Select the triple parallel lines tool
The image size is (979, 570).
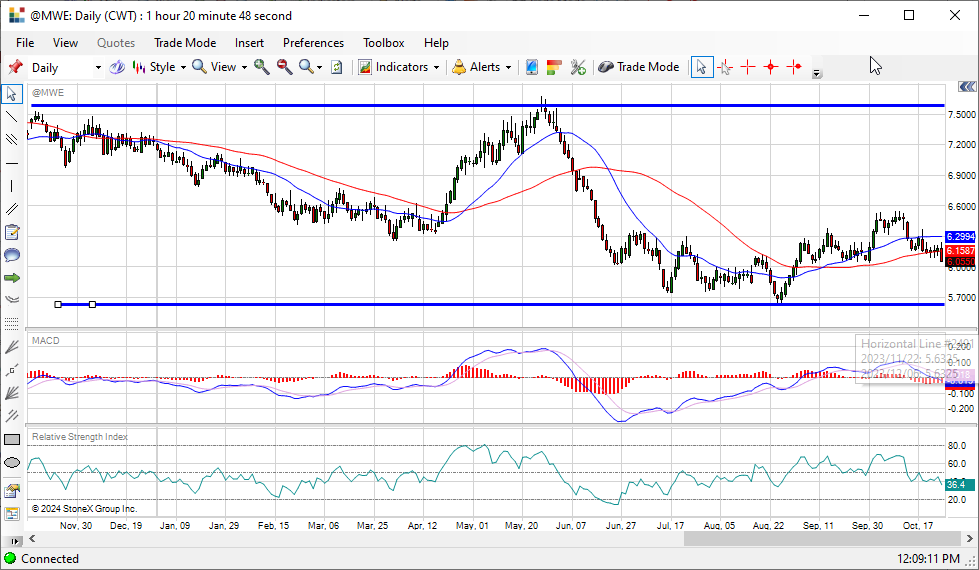point(11,139)
